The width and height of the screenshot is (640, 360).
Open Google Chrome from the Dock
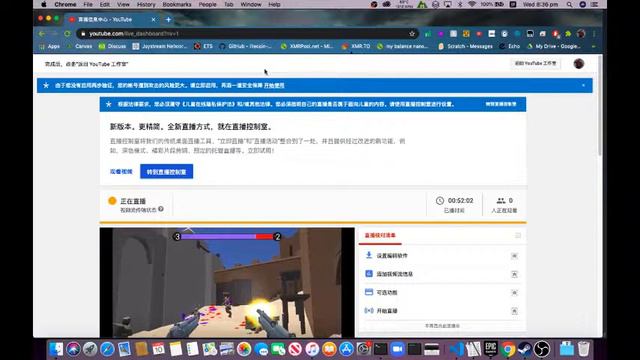pos(508,349)
